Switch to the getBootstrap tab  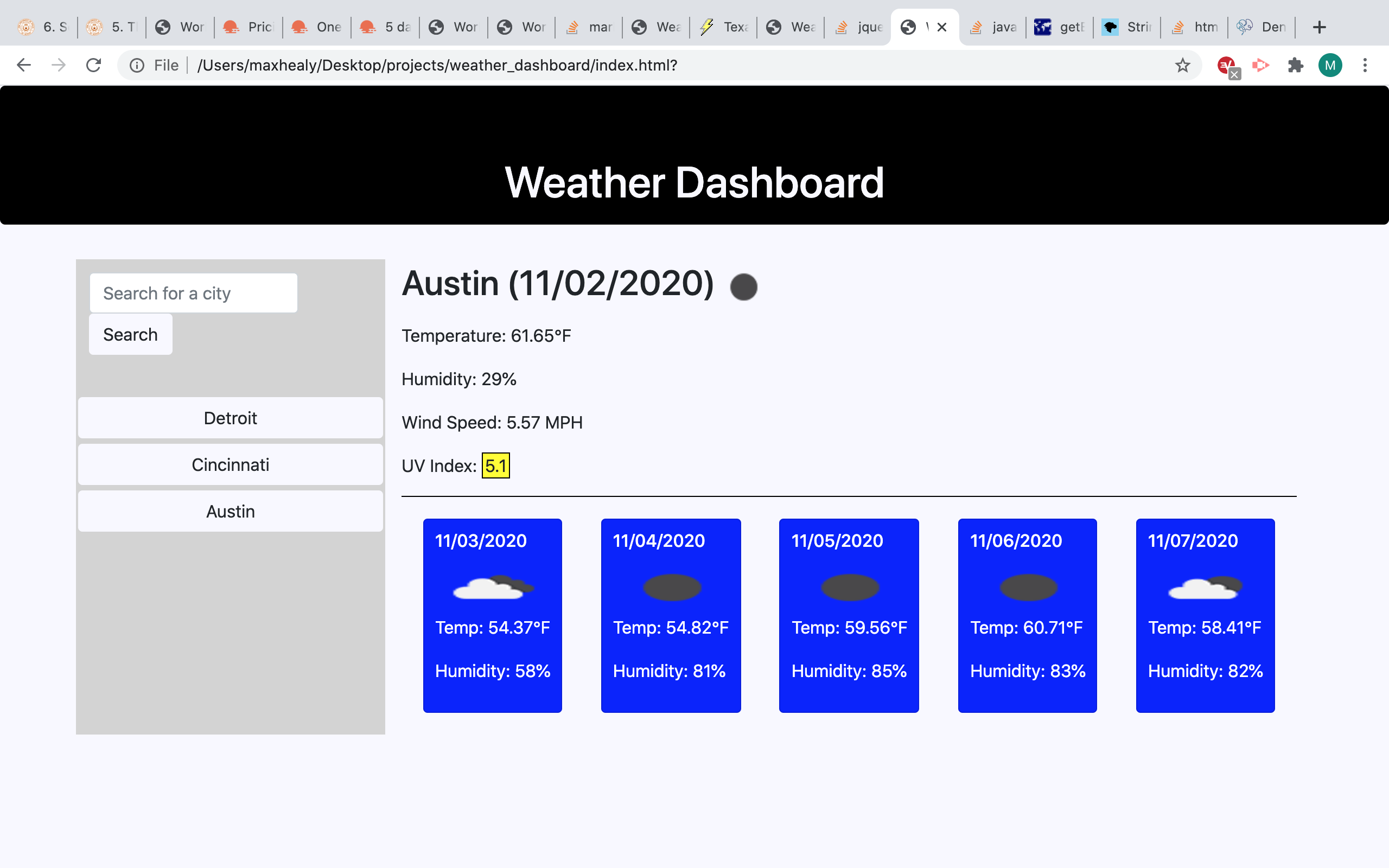coord(1059,27)
